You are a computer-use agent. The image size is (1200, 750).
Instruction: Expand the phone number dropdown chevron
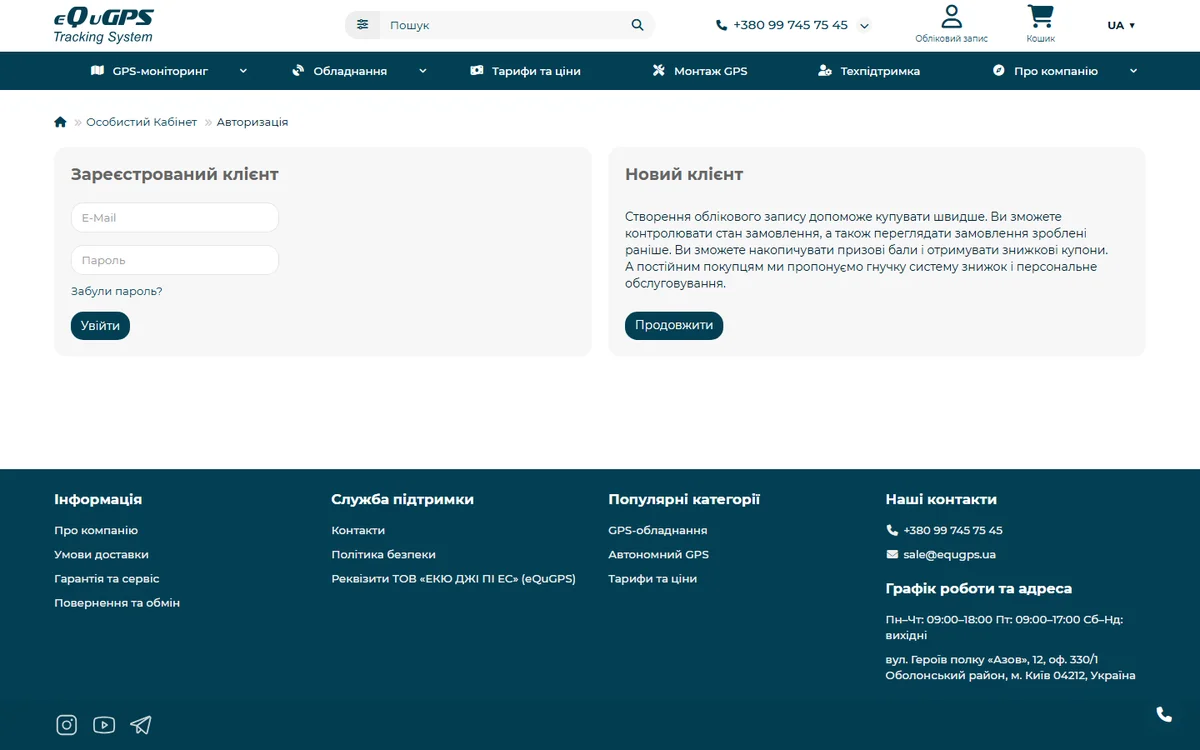(865, 26)
